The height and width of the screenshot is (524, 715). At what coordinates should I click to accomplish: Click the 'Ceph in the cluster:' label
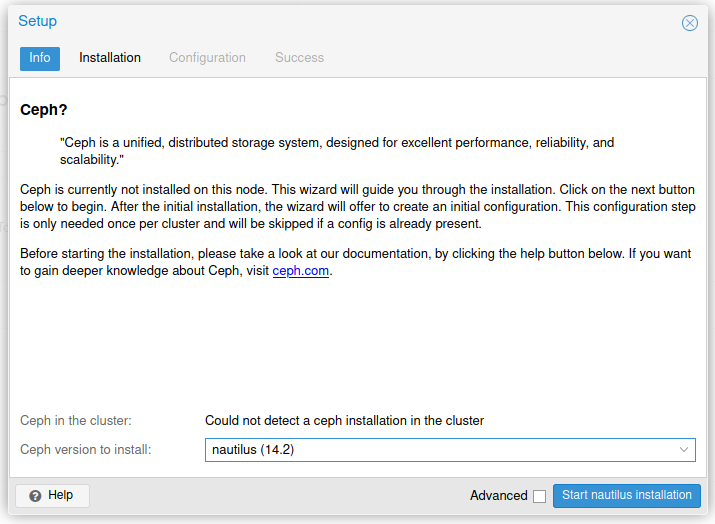pyautogui.click(x=76, y=420)
